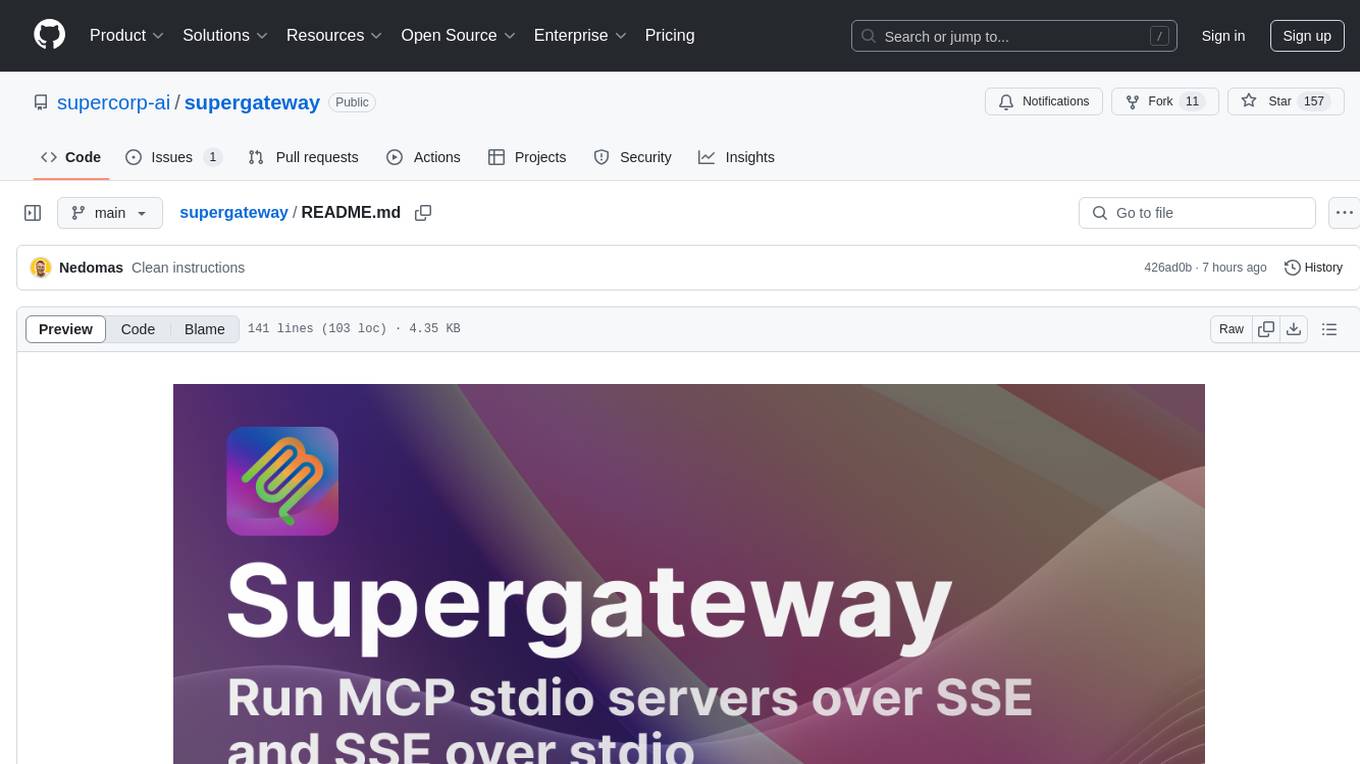Click the star count 157
Screen dimensions: 1360x764
1314,102
